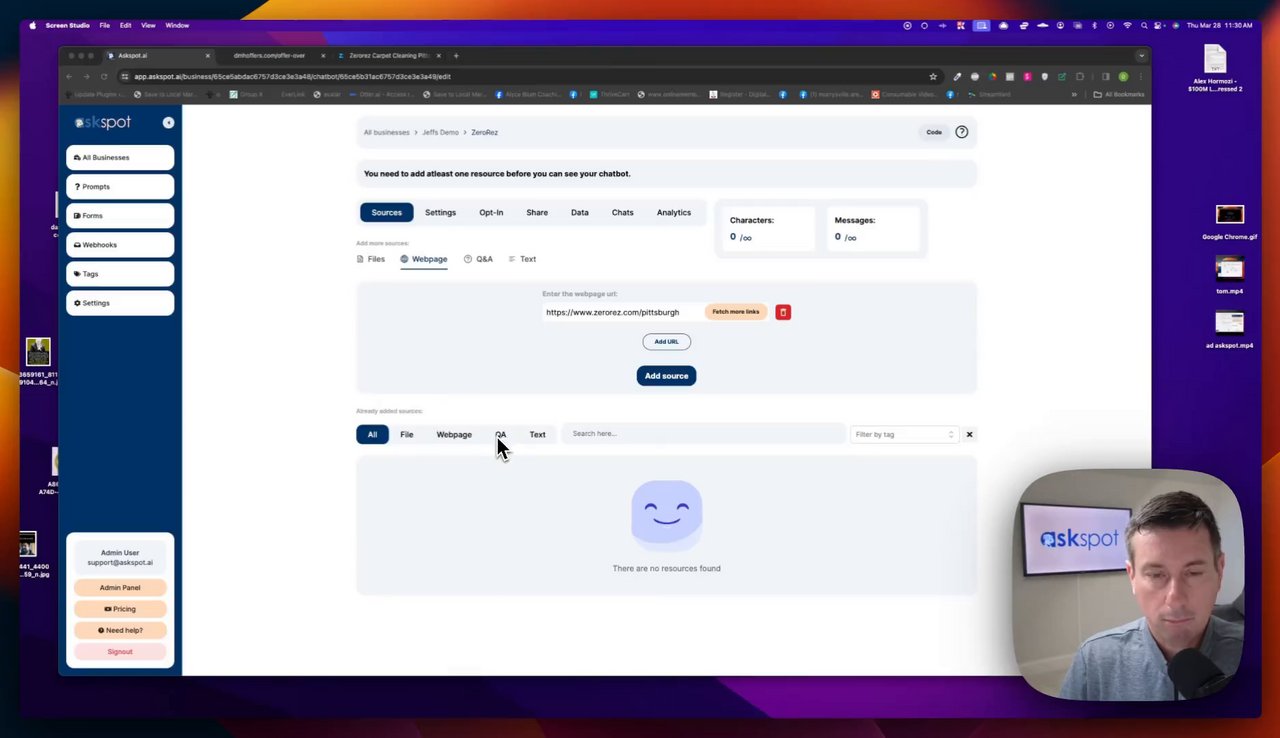The image size is (1280, 738).
Task: Open Bluetooth menu bar icon
Action: 1094,25
